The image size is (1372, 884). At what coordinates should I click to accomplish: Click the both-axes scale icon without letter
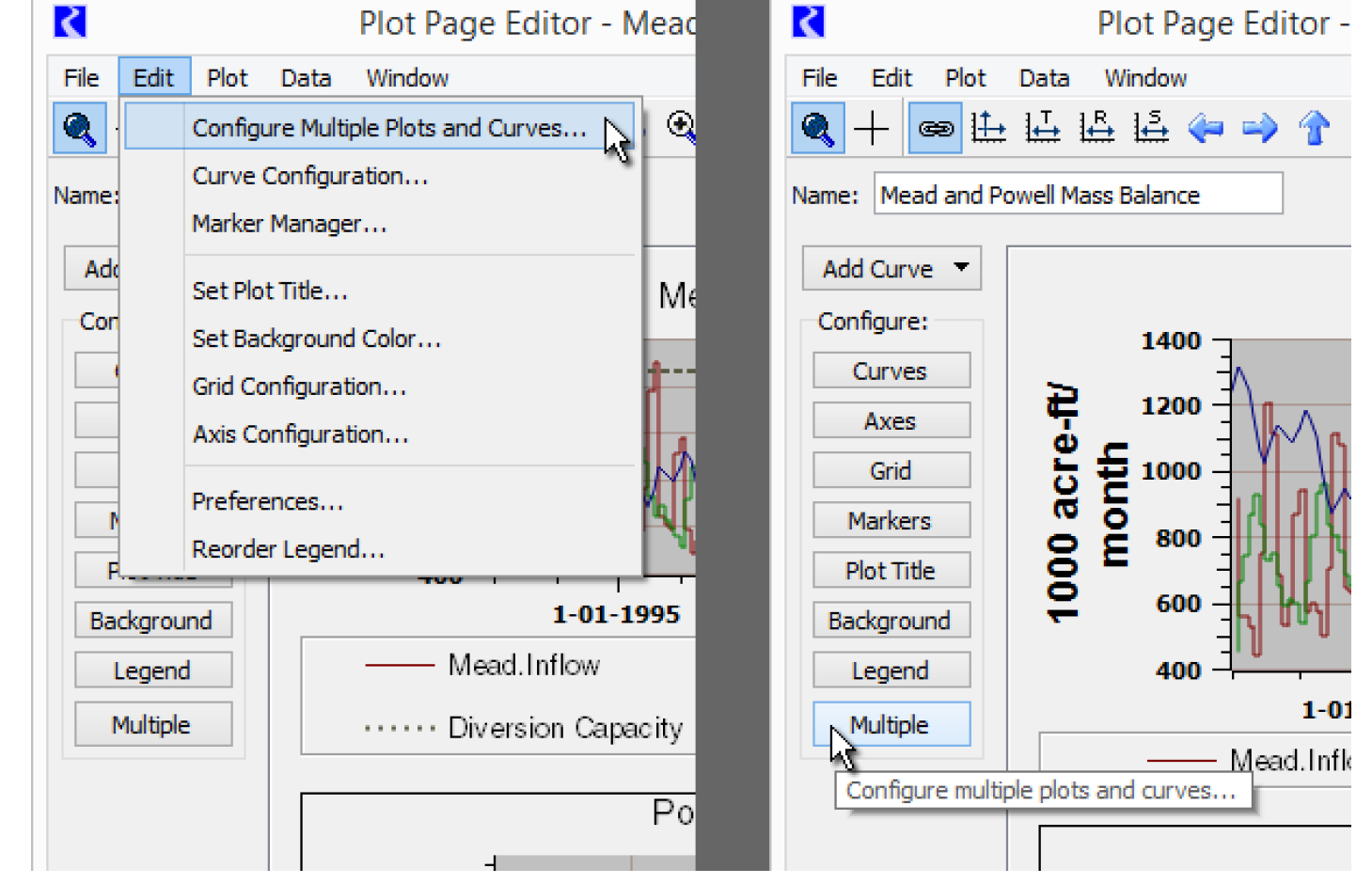988,128
